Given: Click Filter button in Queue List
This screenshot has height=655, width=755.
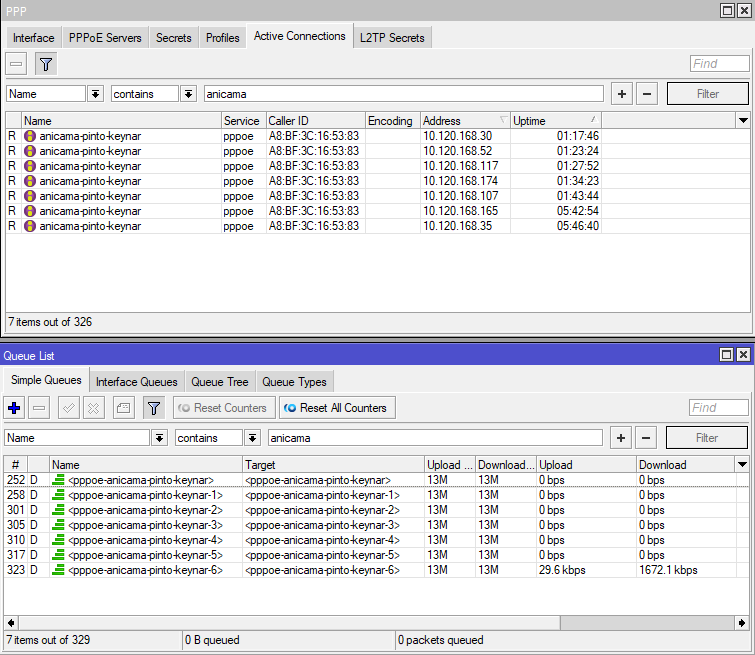Looking at the screenshot, I should pos(706,437).
